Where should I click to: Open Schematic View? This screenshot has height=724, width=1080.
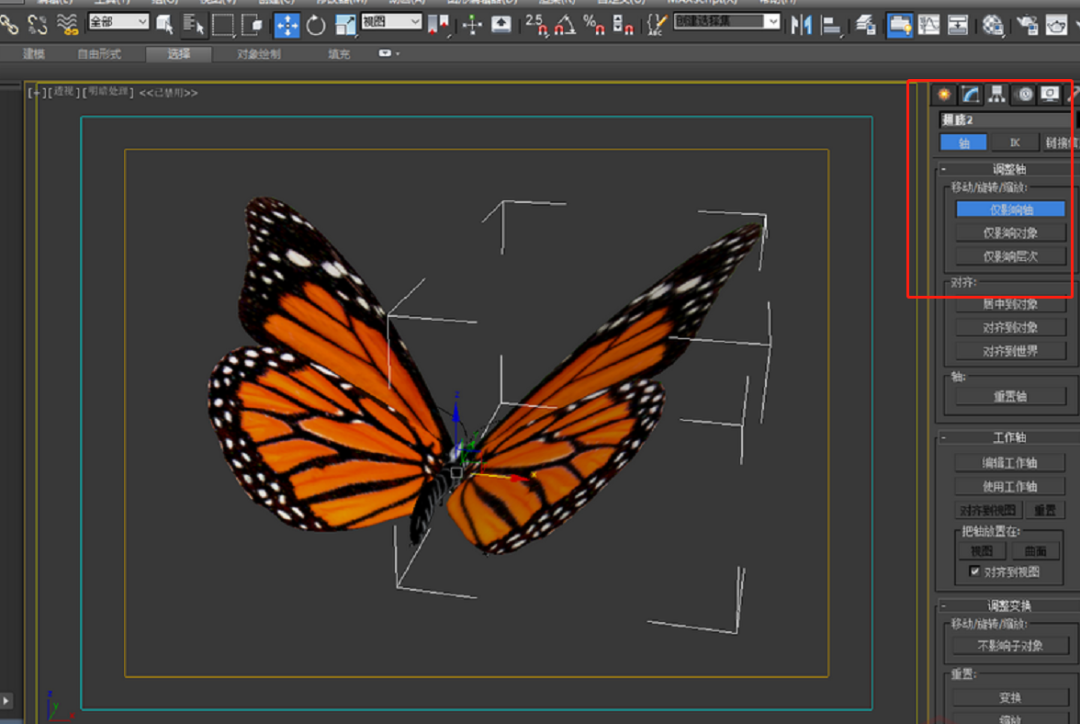957,25
